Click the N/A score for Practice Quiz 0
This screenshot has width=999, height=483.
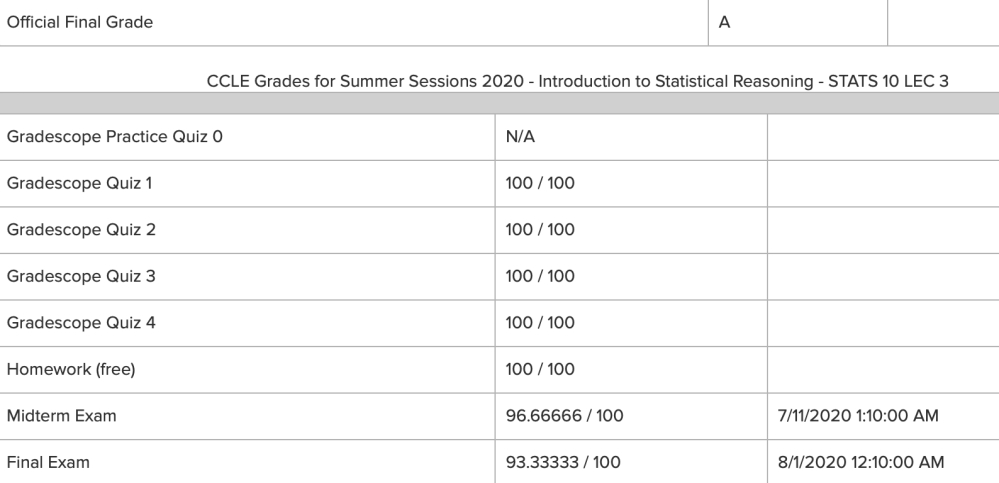[x=520, y=137]
